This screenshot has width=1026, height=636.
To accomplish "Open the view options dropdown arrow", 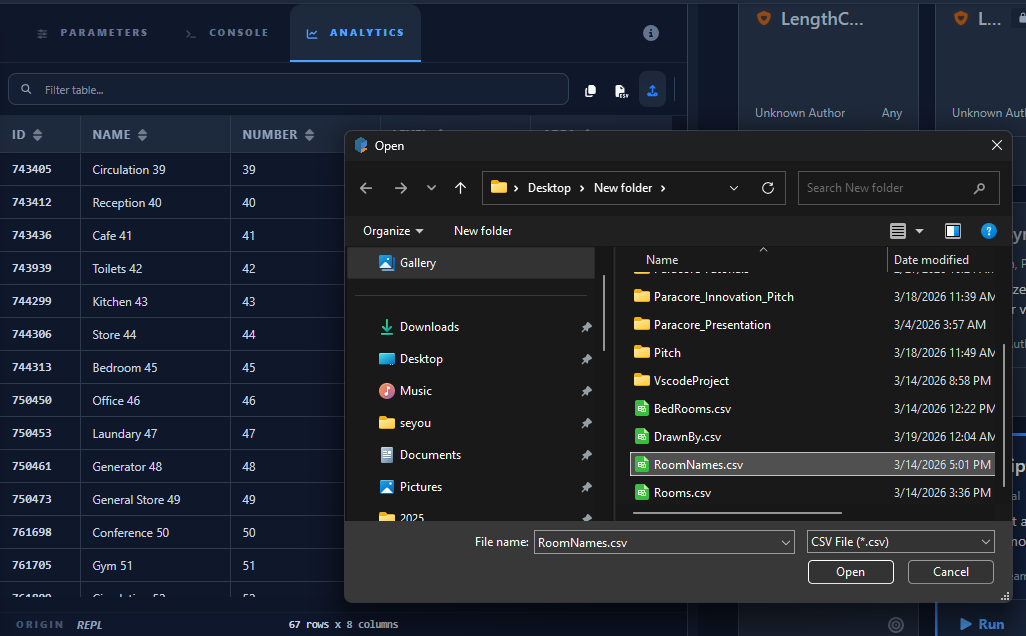I will point(919,231).
